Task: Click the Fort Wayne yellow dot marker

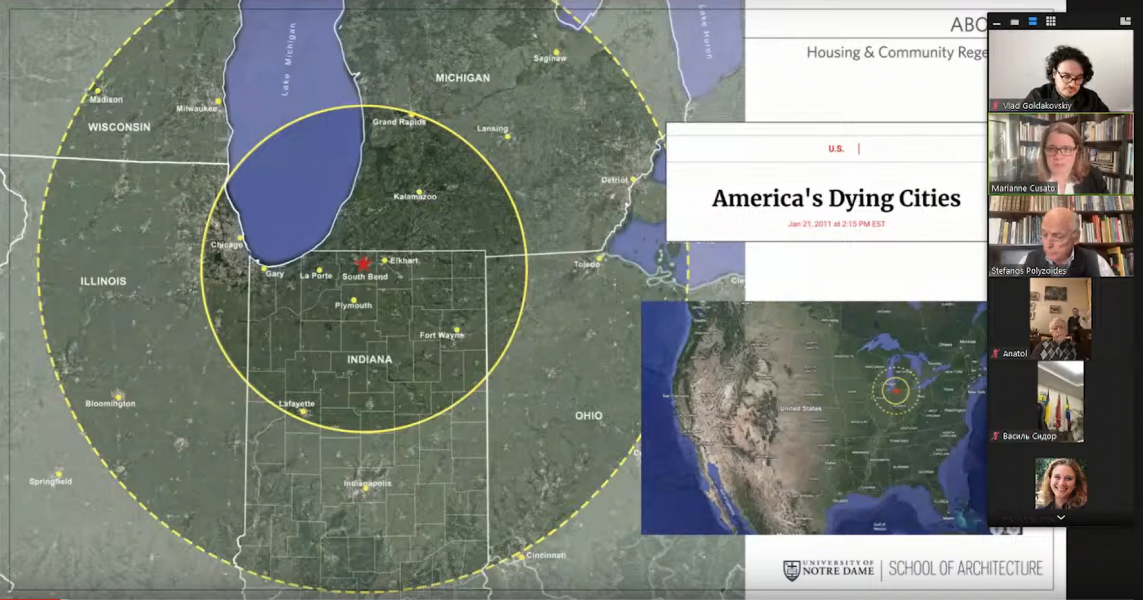Action: tap(457, 329)
